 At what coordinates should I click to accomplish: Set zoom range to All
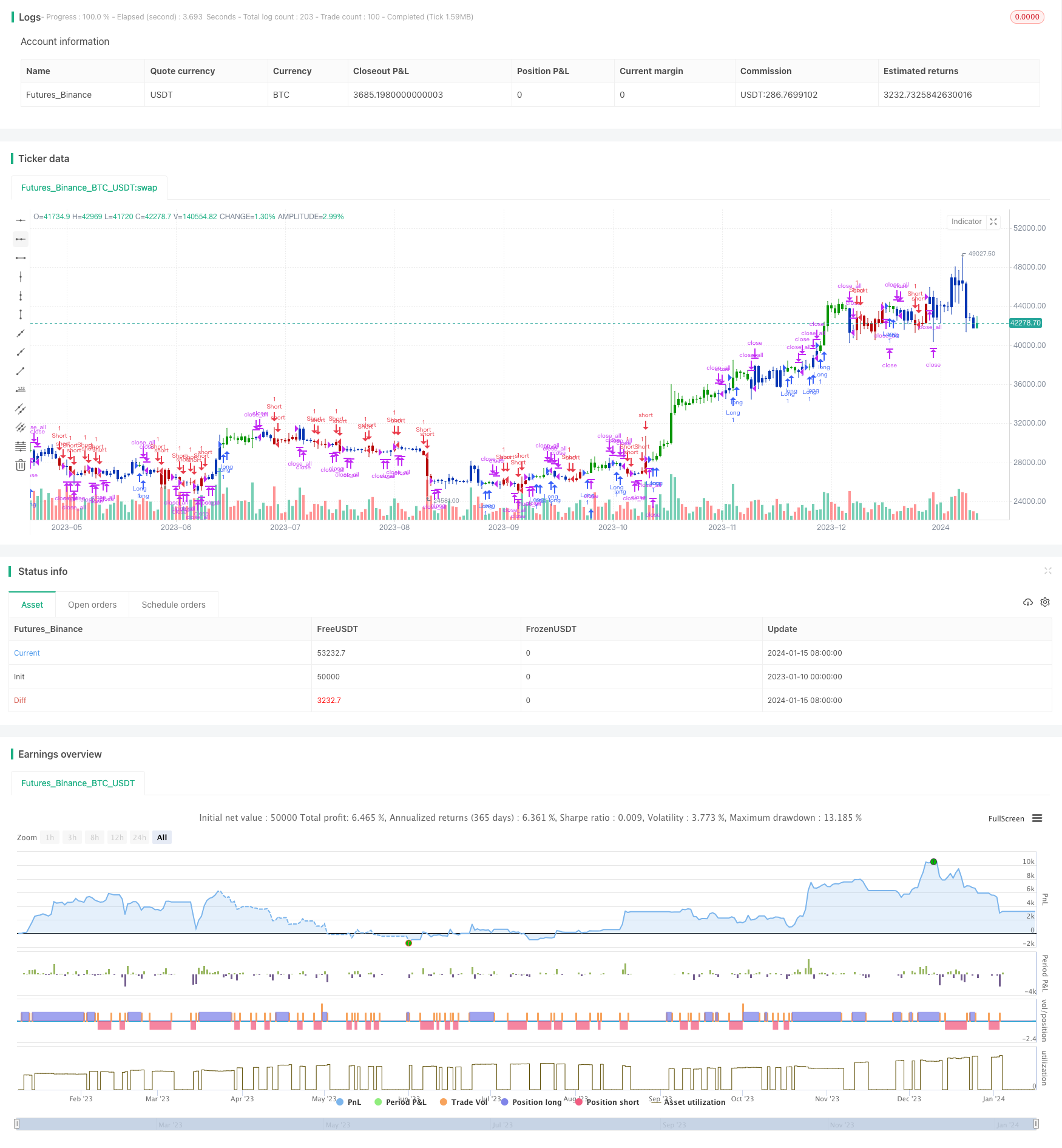point(162,837)
